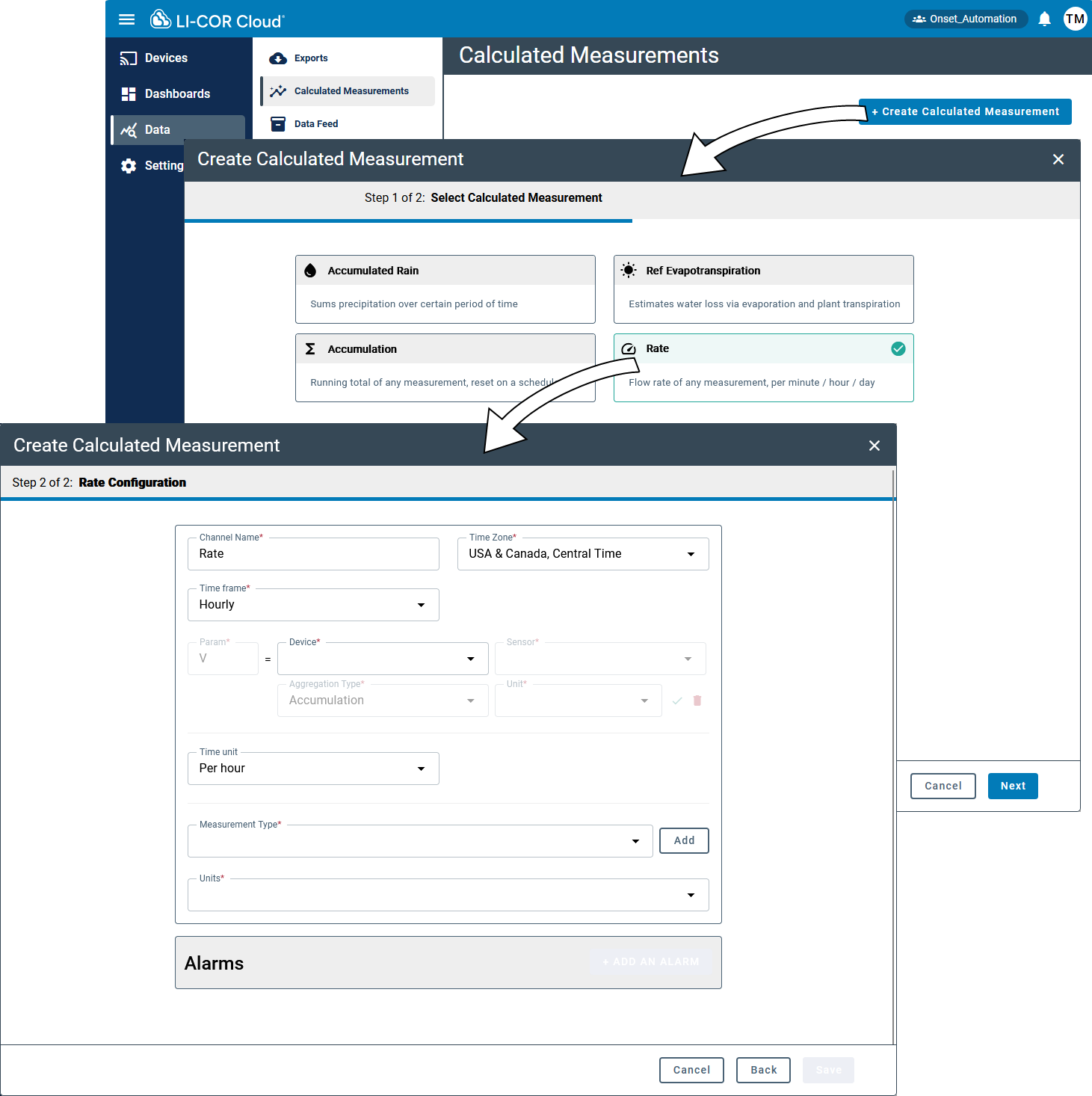Image resolution: width=1092 pixels, height=1096 pixels.
Task: Expand the Device dropdown
Action: 383,659
